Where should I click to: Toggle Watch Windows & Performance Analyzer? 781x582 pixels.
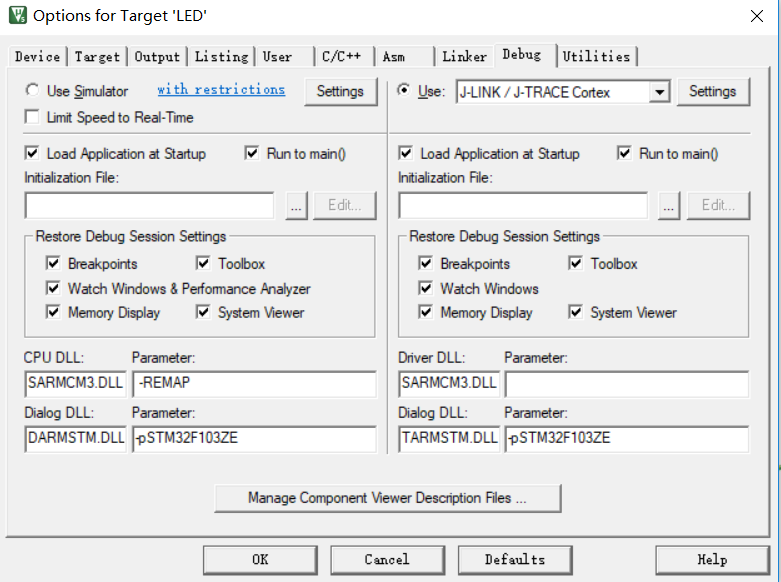pyautogui.click(x=53, y=288)
